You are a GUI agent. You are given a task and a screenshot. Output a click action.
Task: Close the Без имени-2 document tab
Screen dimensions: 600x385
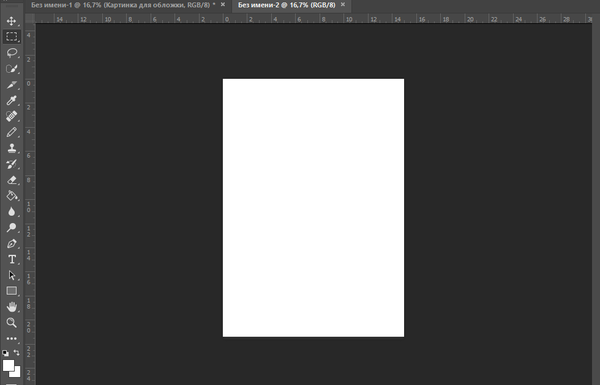[x=343, y=5]
